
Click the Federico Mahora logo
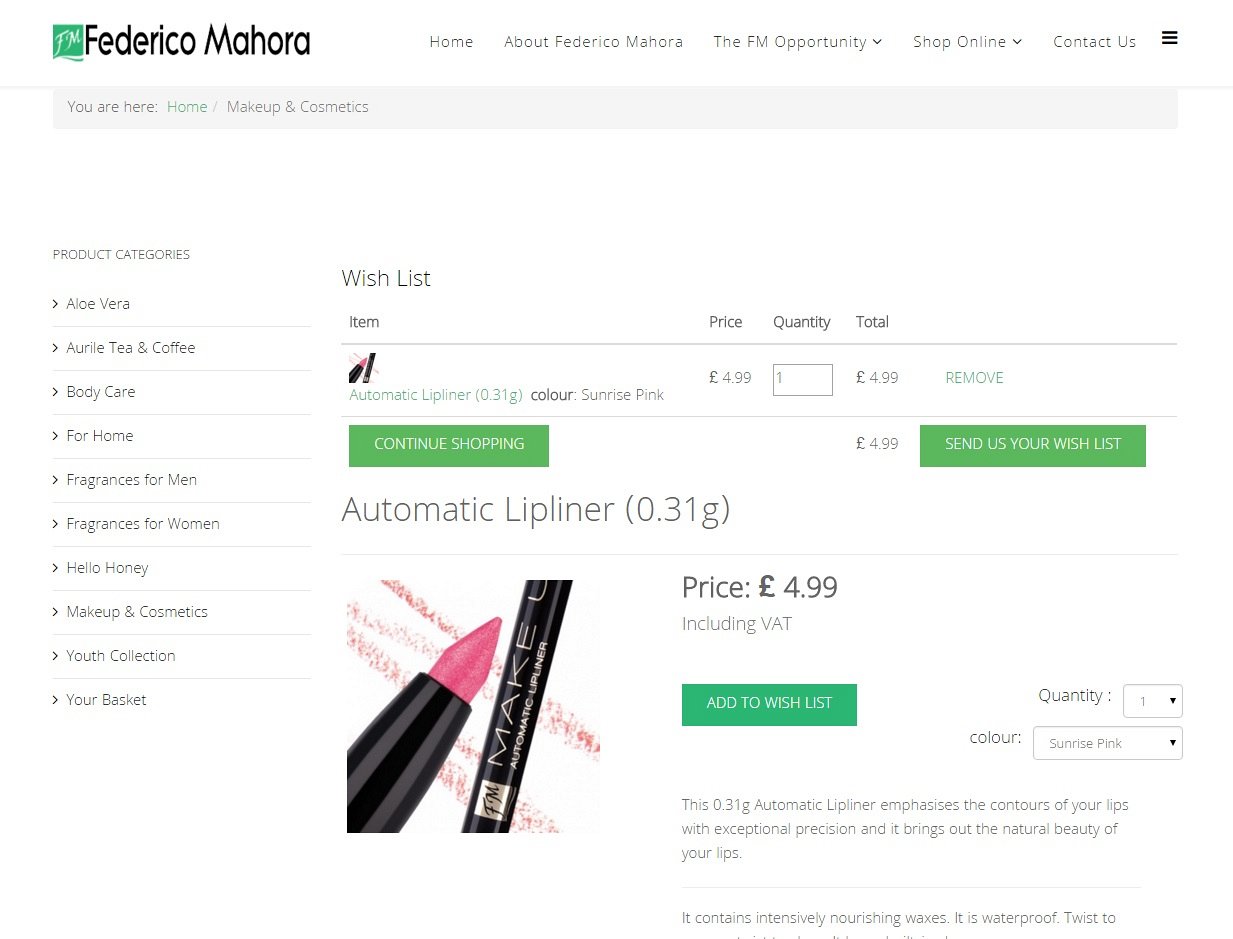tap(181, 42)
